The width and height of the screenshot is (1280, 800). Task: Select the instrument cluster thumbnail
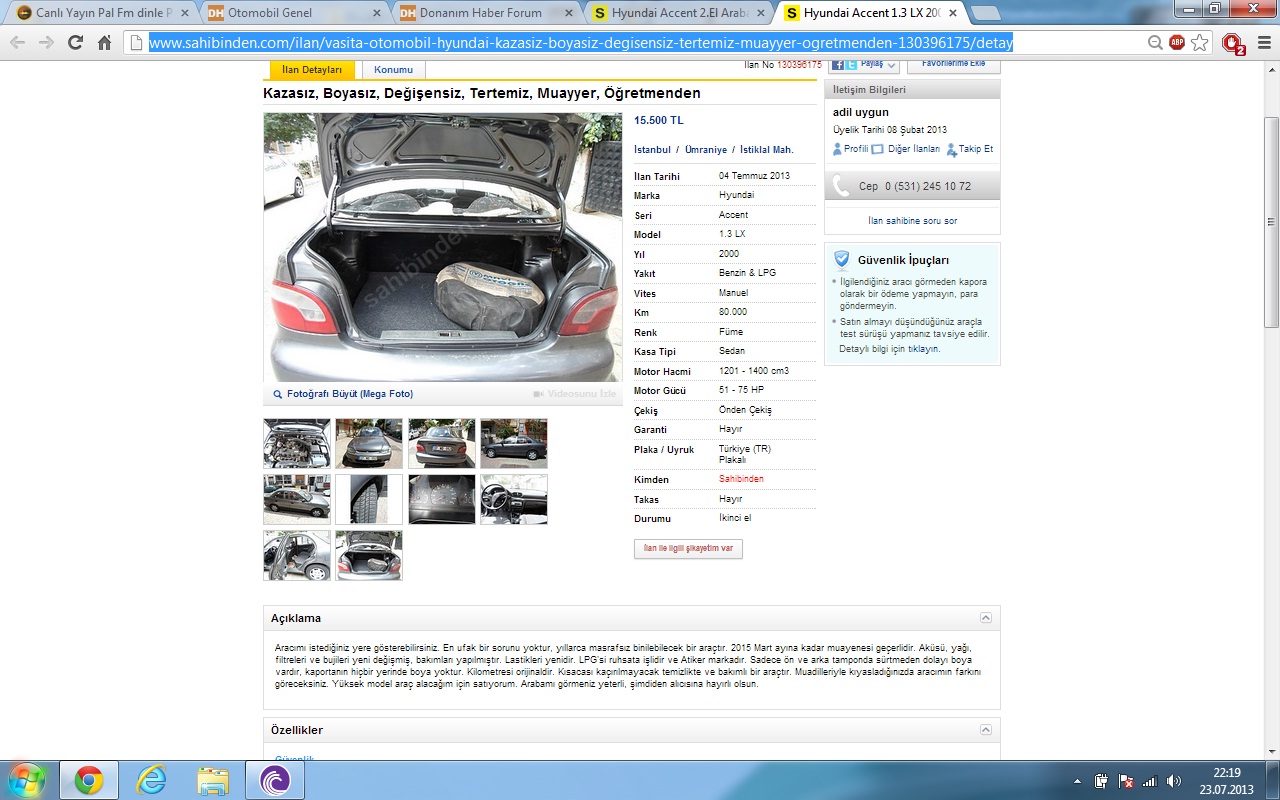(x=442, y=499)
